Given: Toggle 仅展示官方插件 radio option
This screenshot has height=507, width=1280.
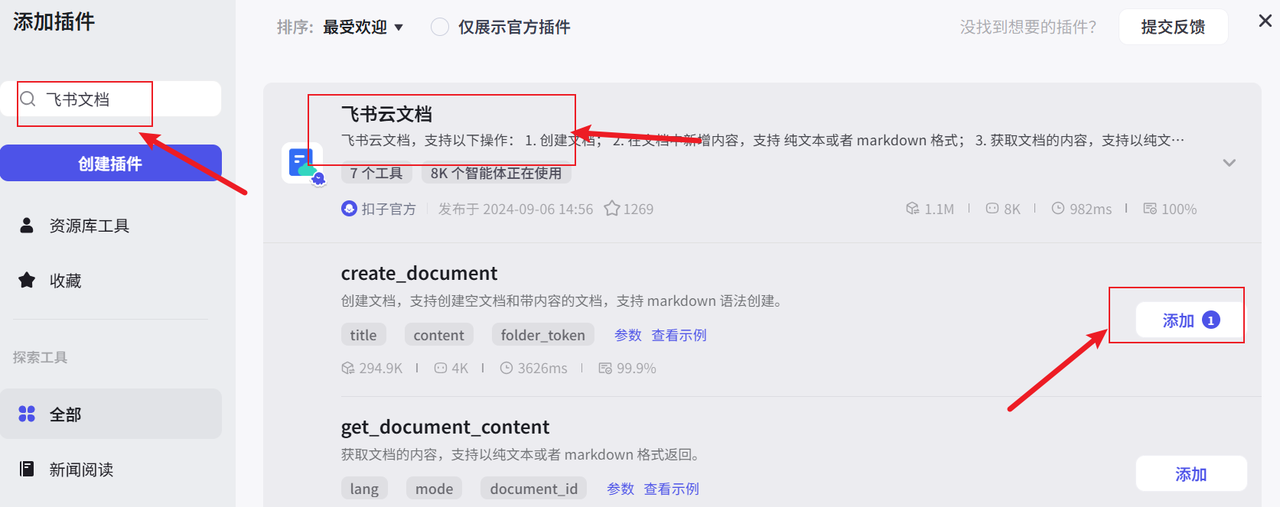Looking at the screenshot, I should click(x=440, y=27).
